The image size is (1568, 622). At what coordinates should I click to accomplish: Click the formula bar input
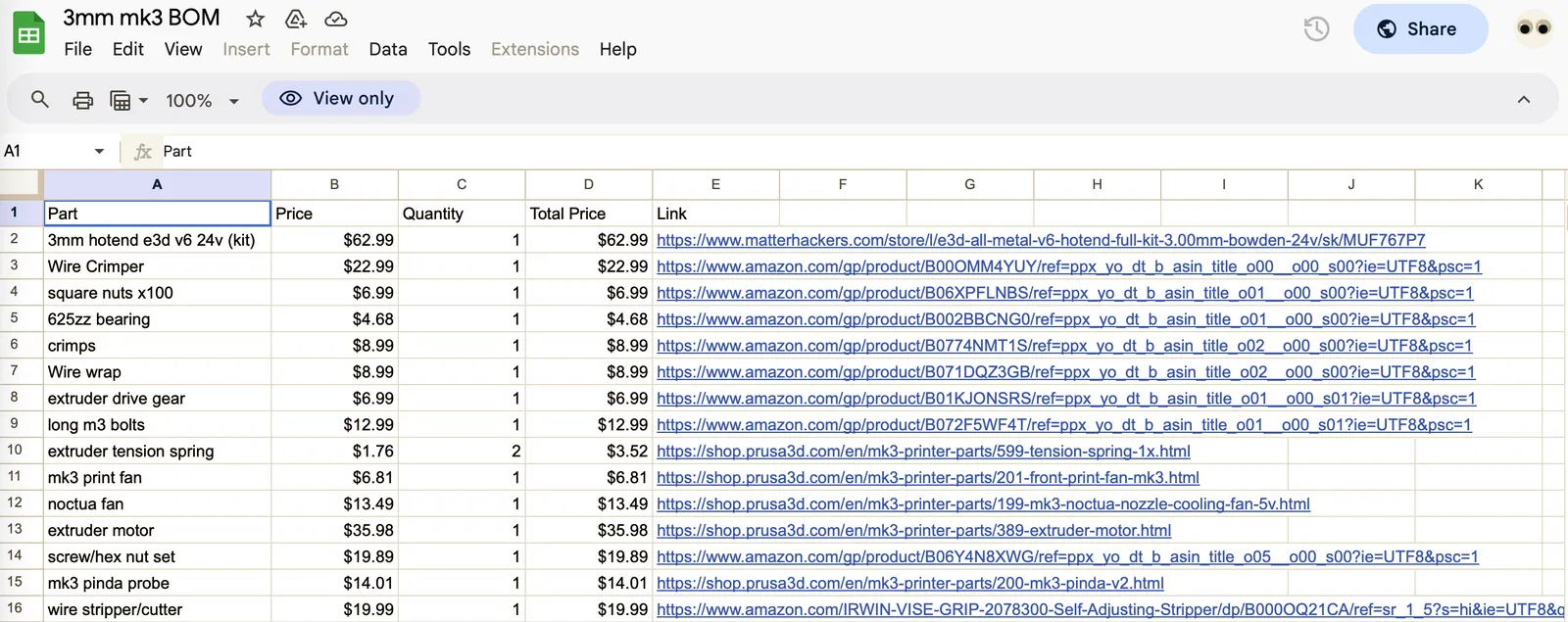click(784, 151)
